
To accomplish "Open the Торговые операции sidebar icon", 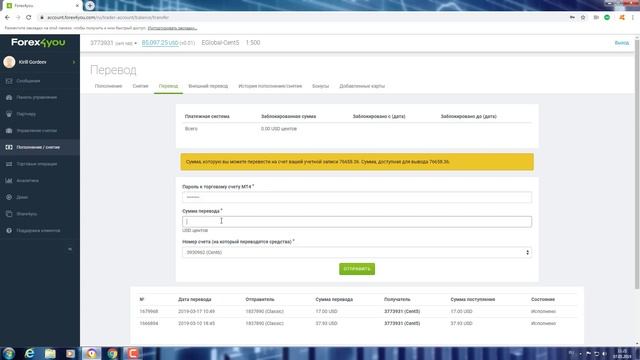I will (9, 164).
